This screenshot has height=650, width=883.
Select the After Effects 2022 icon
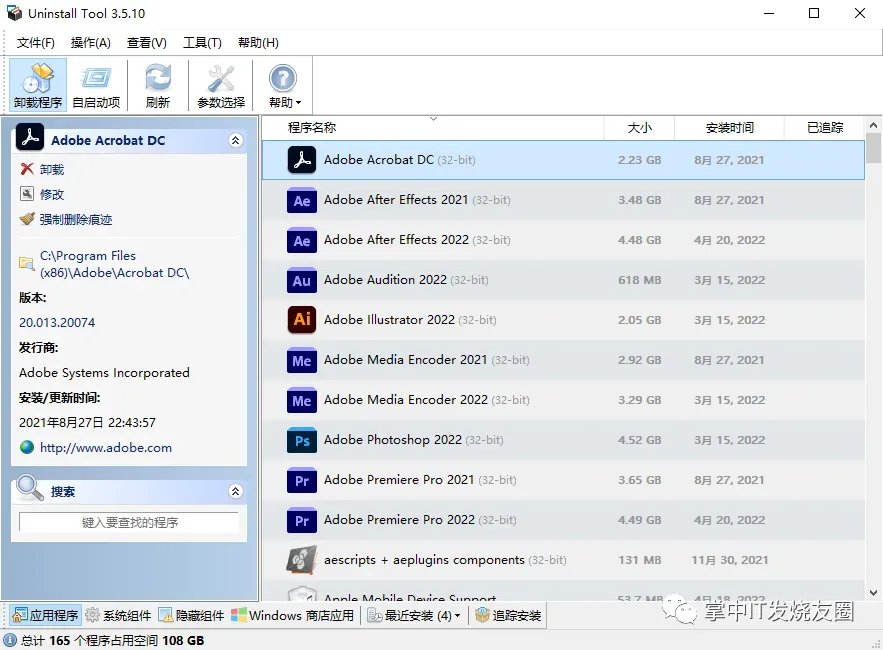coord(302,240)
